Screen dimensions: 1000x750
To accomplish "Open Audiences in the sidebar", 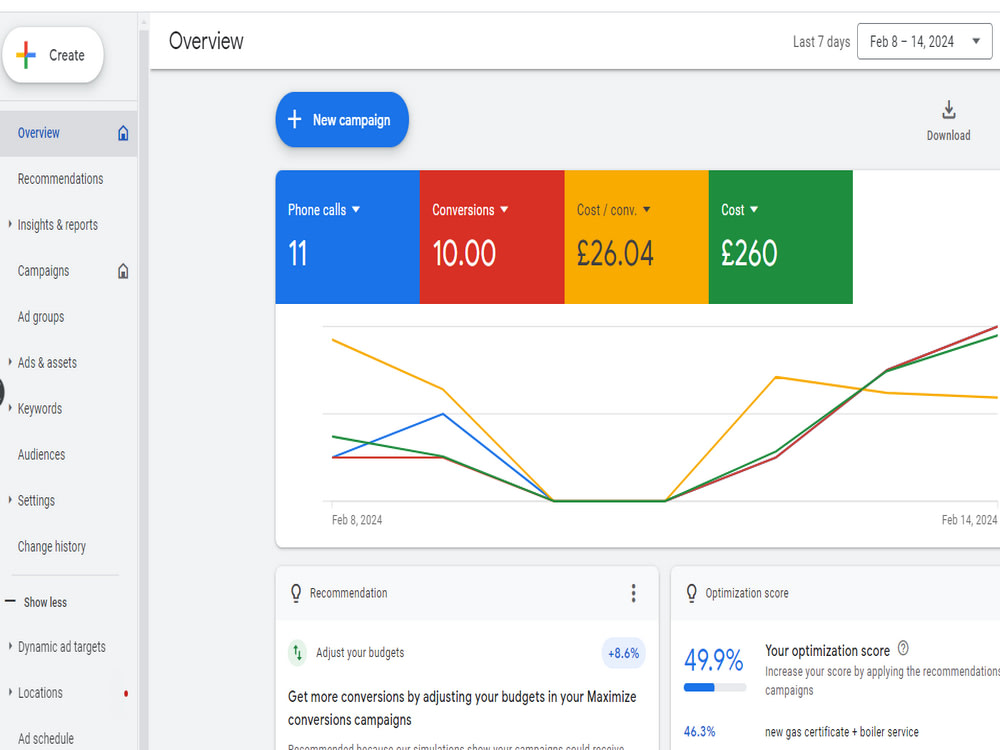I will (41, 455).
